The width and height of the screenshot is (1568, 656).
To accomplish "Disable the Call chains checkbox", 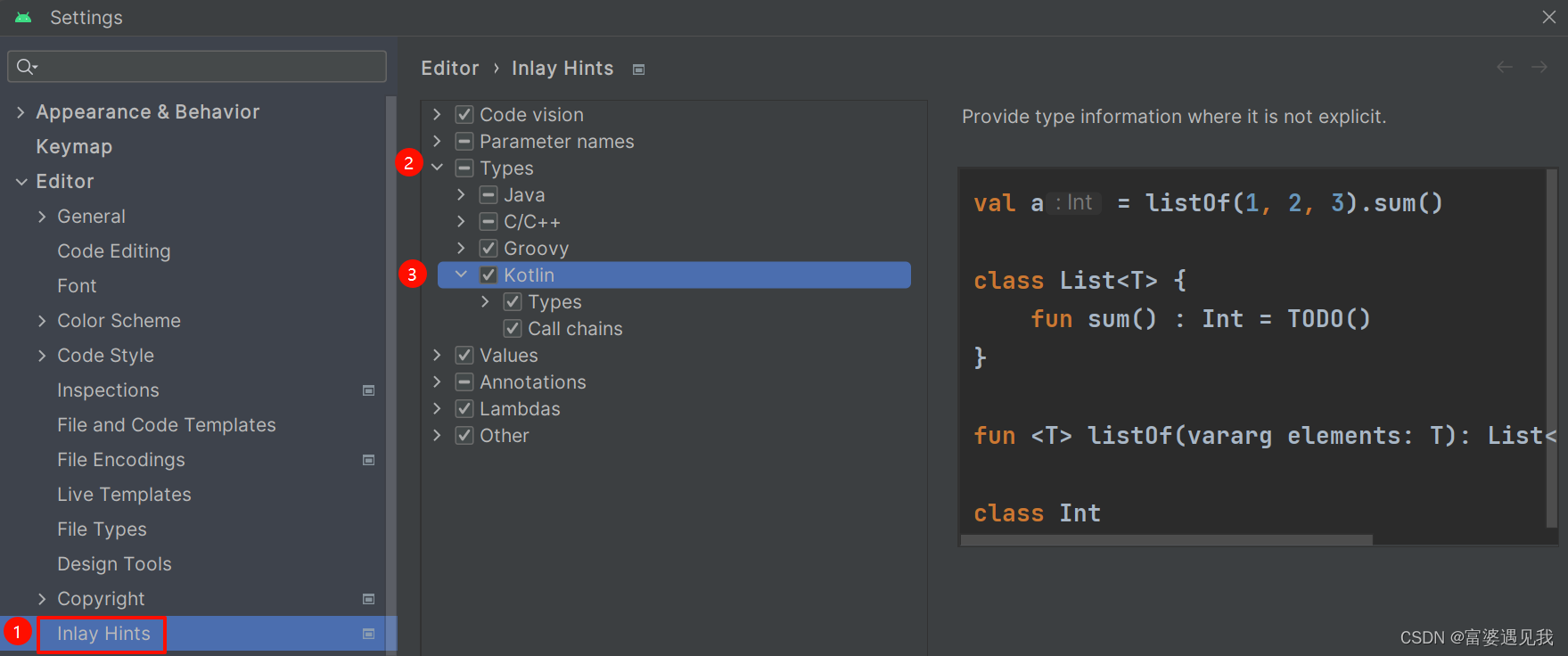I will (x=513, y=329).
